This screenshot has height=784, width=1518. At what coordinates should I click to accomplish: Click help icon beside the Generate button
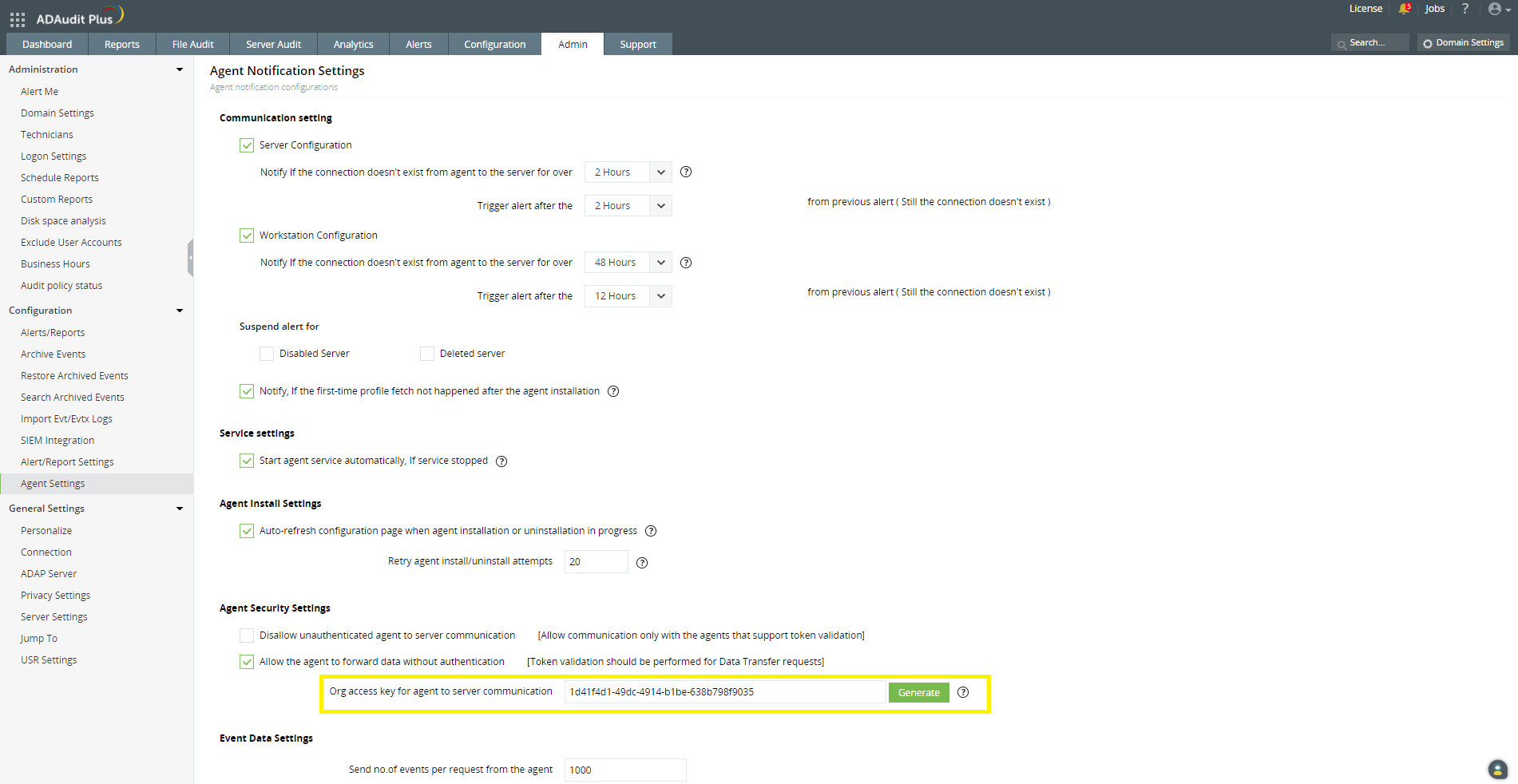(962, 692)
